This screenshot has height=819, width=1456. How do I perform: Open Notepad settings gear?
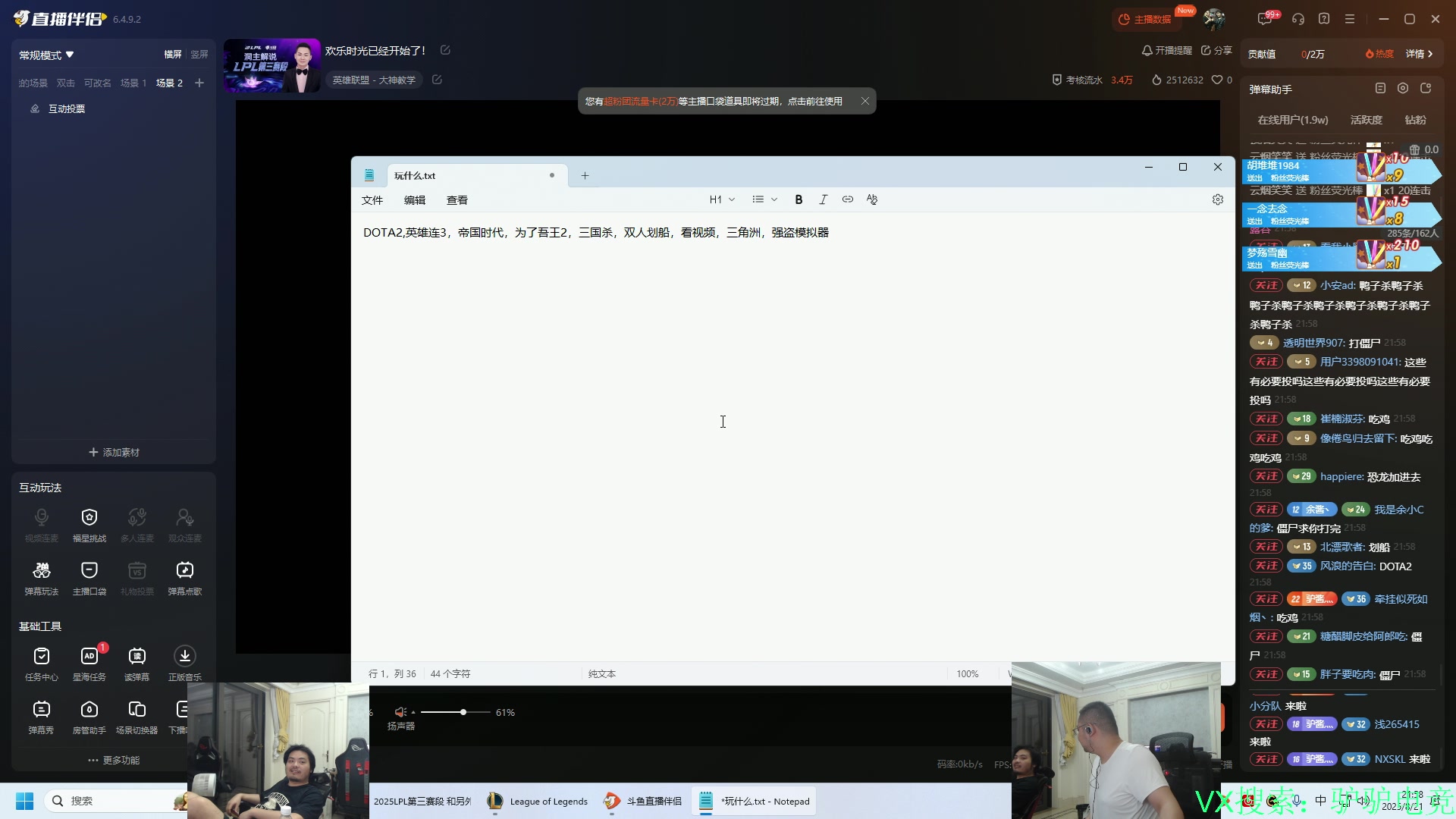pyautogui.click(x=1218, y=199)
